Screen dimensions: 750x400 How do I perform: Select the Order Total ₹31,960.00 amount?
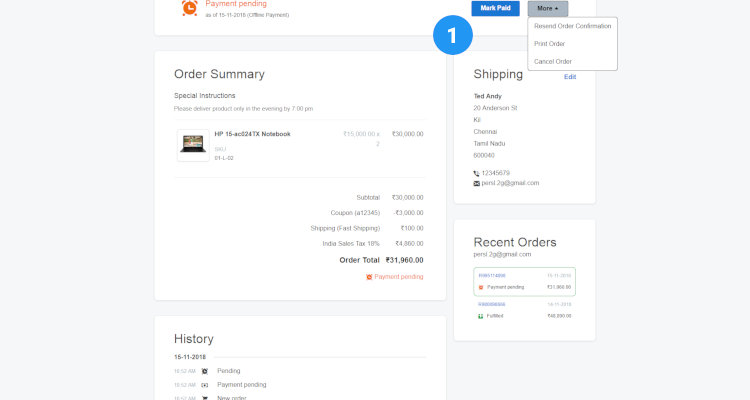click(x=405, y=260)
